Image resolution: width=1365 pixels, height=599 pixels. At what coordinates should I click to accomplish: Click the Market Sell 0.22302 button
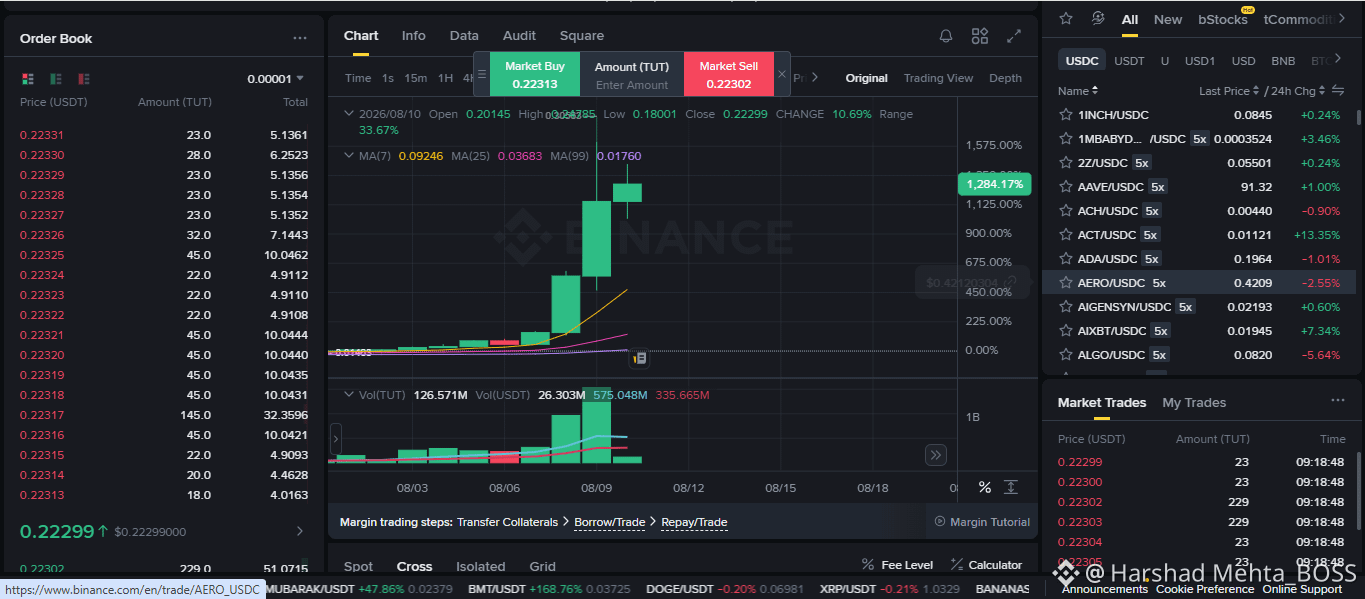pos(728,75)
